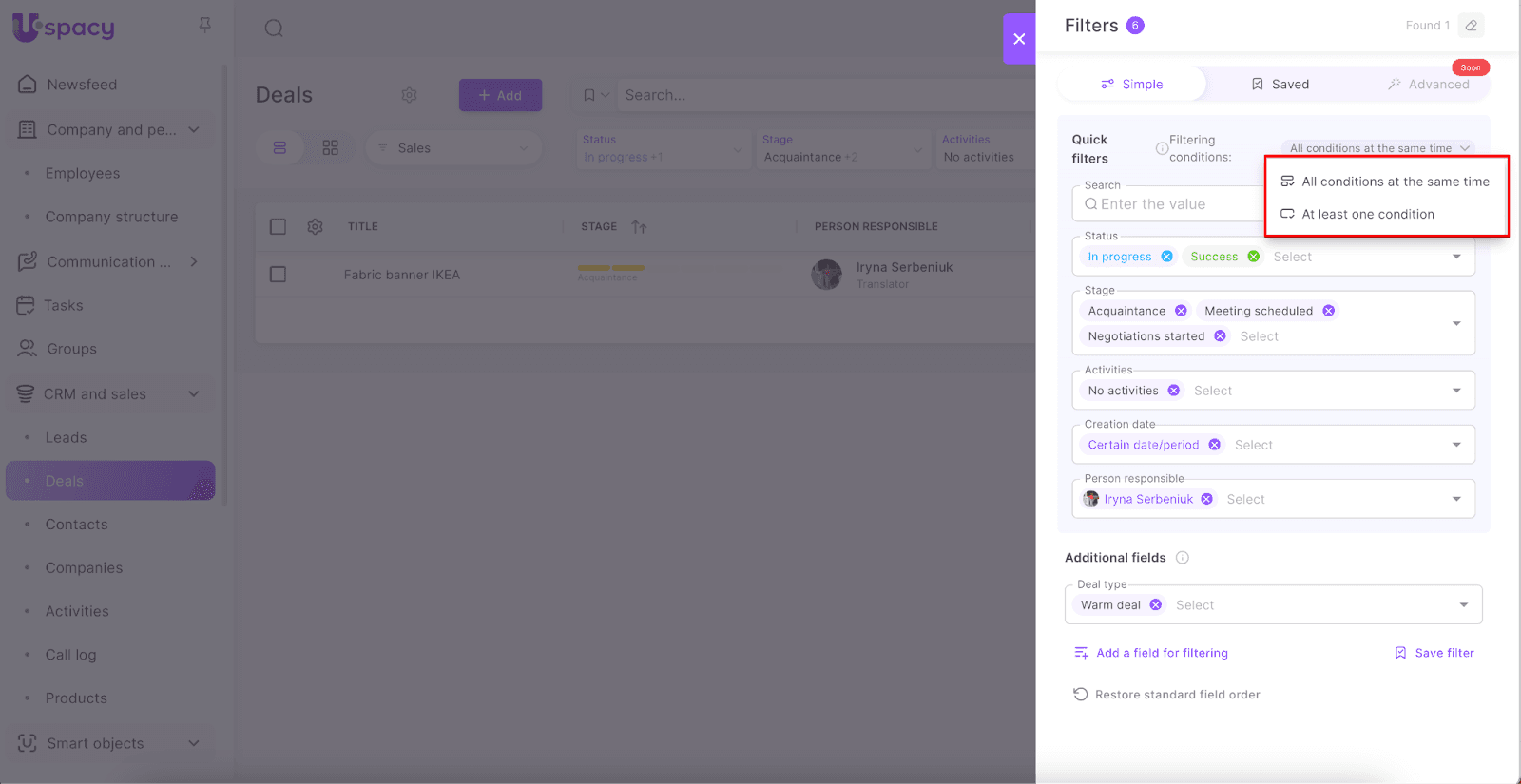Viewport: 1521px width, 784px height.
Task: Expand the Status filter dropdown
Action: (x=1456, y=257)
